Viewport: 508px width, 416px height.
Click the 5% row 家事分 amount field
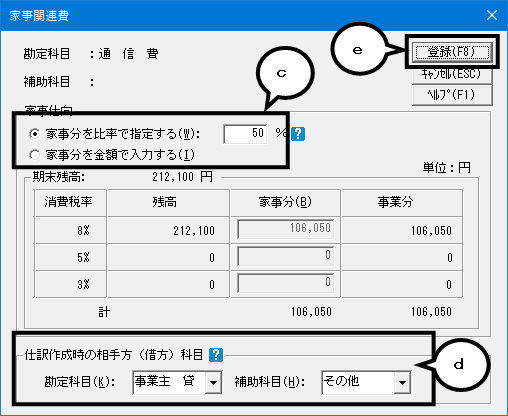tap(286, 256)
